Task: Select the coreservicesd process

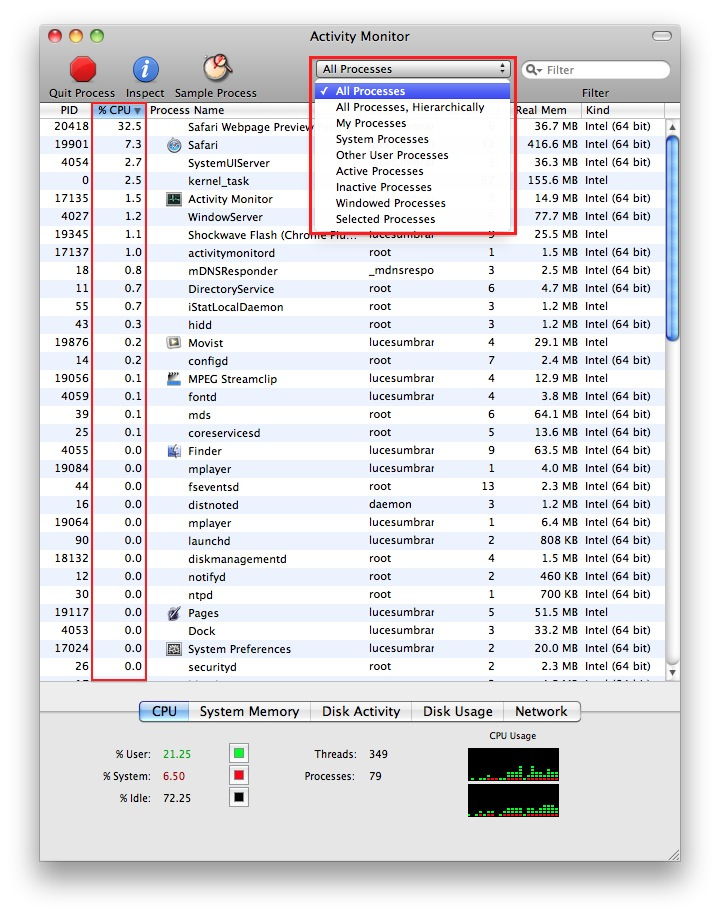Action: pyautogui.click(x=352, y=433)
